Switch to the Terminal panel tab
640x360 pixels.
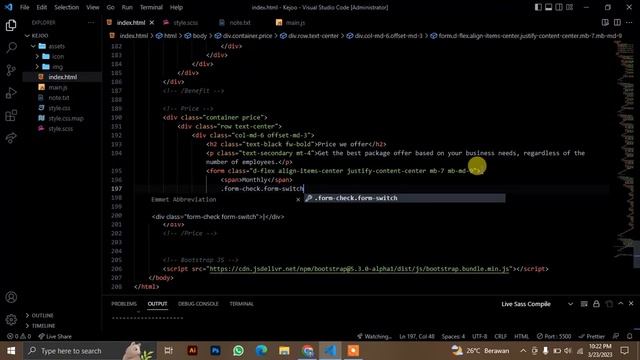pyautogui.click(x=242, y=304)
